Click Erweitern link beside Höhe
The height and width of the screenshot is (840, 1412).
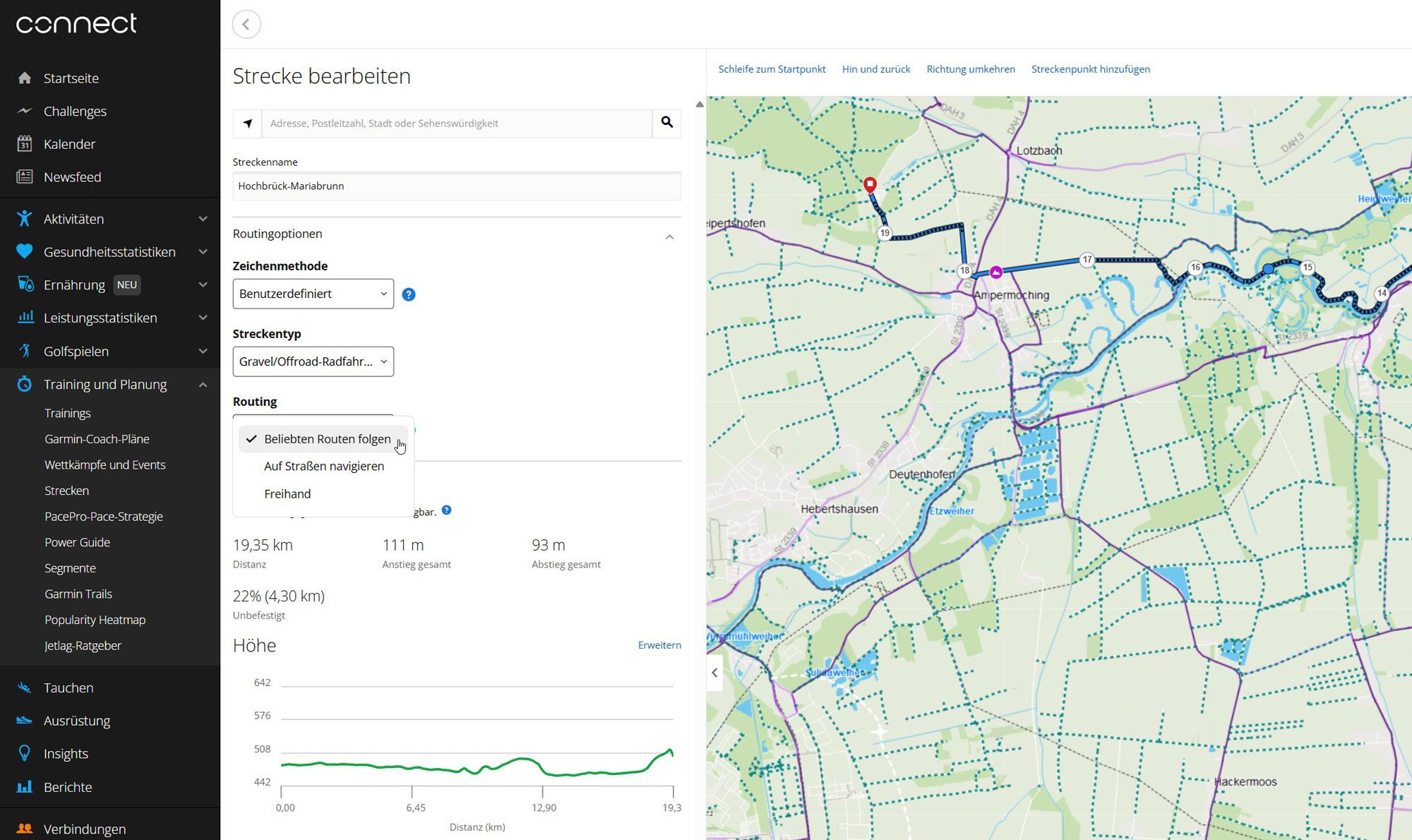[x=659, y=645]
